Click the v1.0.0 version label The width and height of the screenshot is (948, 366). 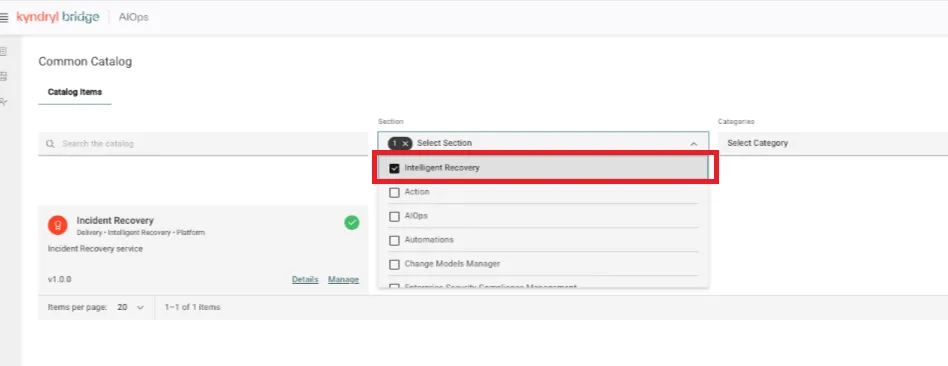point(59,279)
